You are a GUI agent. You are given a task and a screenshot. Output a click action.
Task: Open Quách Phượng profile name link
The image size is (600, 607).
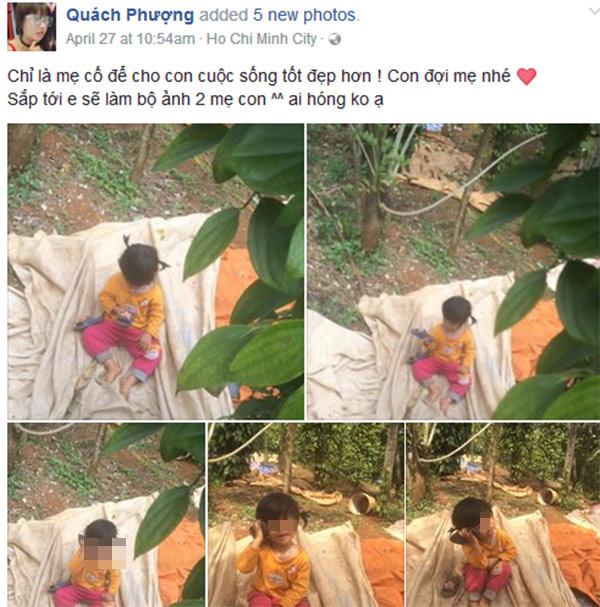coord(130,15)
